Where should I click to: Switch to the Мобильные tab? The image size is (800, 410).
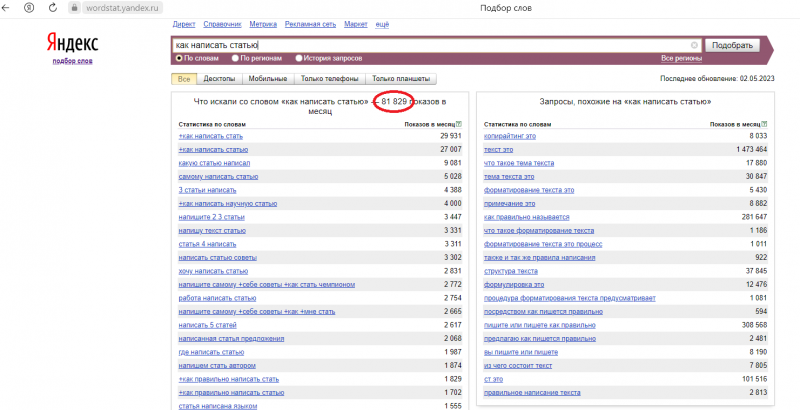coord(268,79)
